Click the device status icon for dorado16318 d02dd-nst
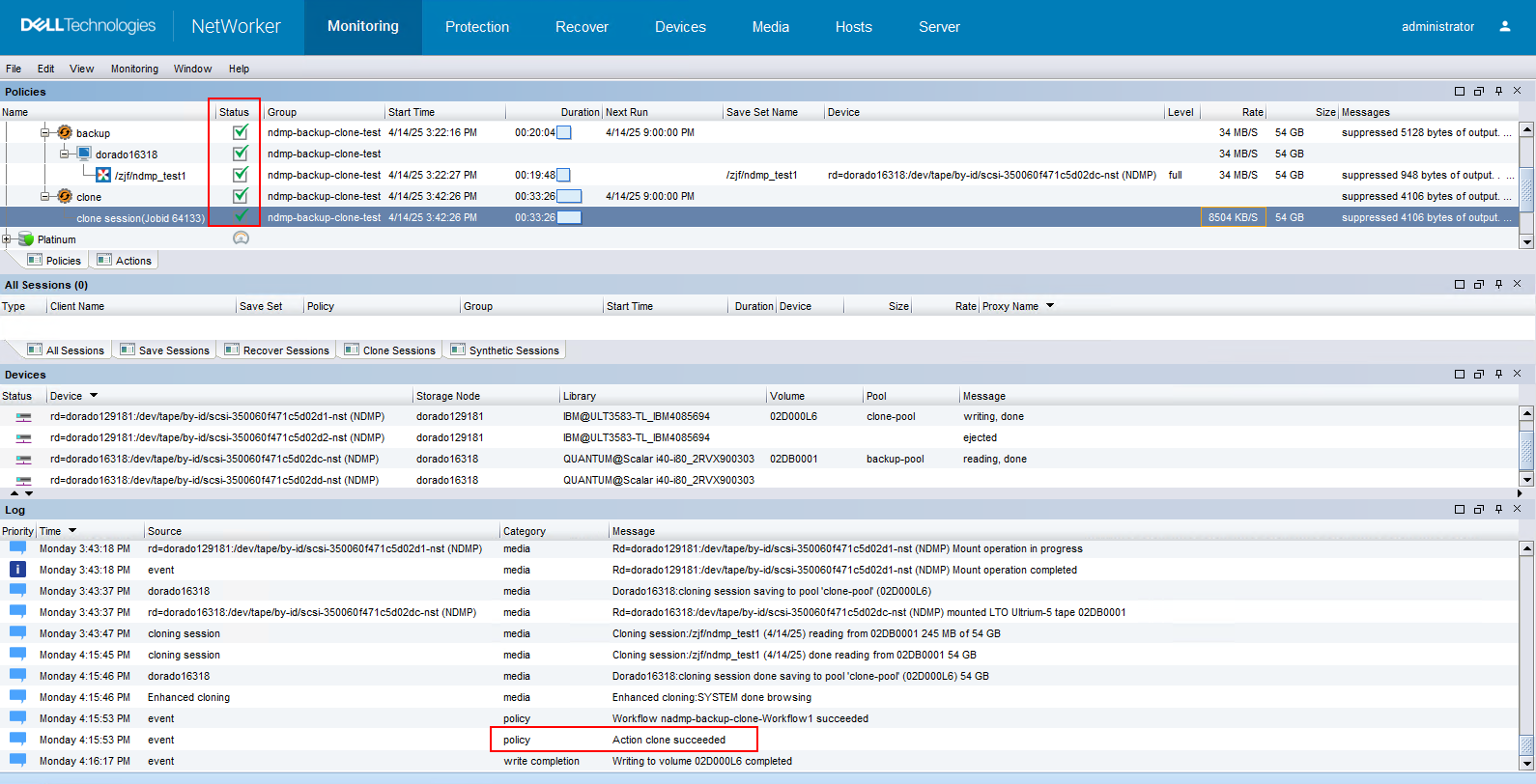Screen dimensions: 1536x784 click(x=24, y=480)
